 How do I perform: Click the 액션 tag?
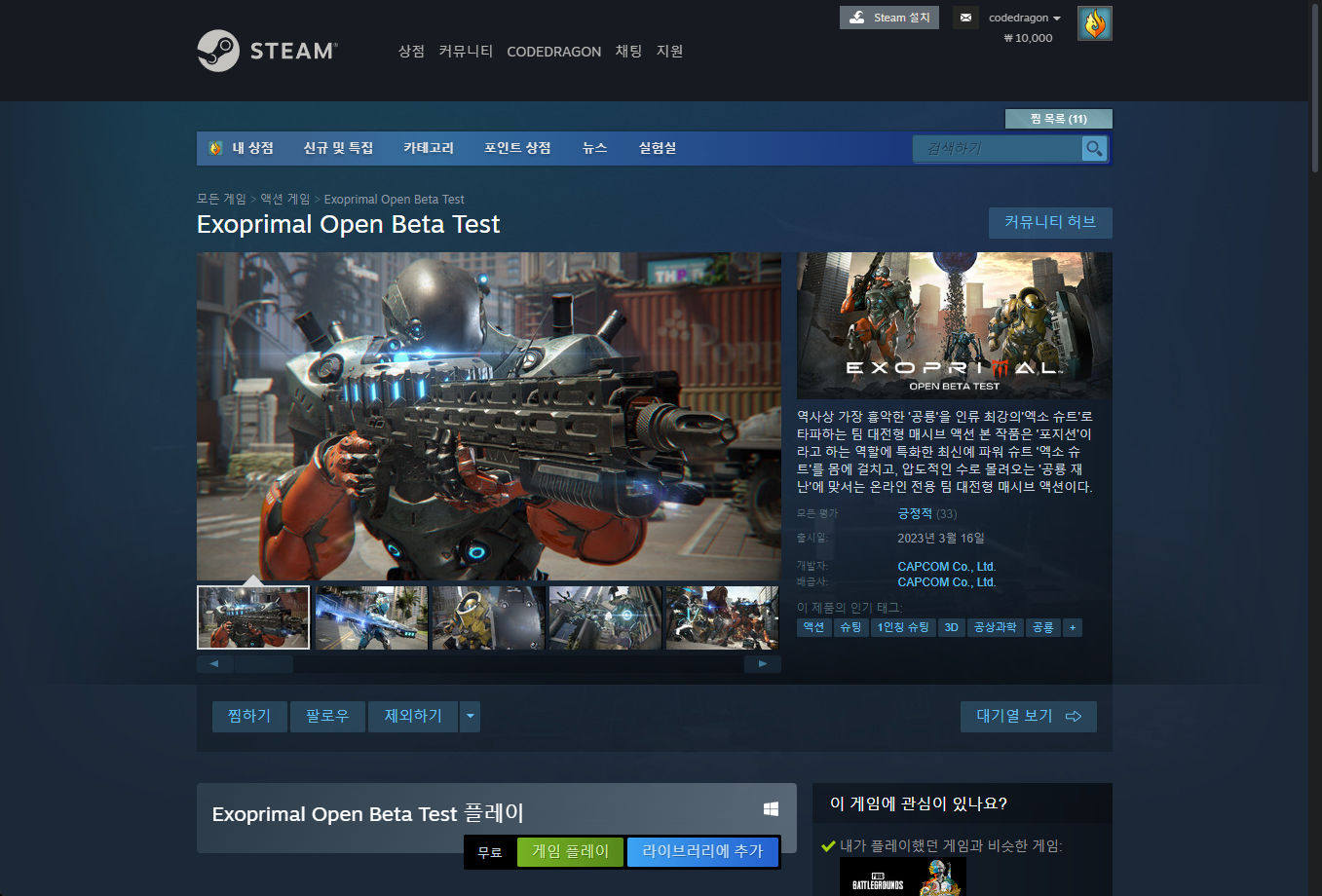click(813, 627)
